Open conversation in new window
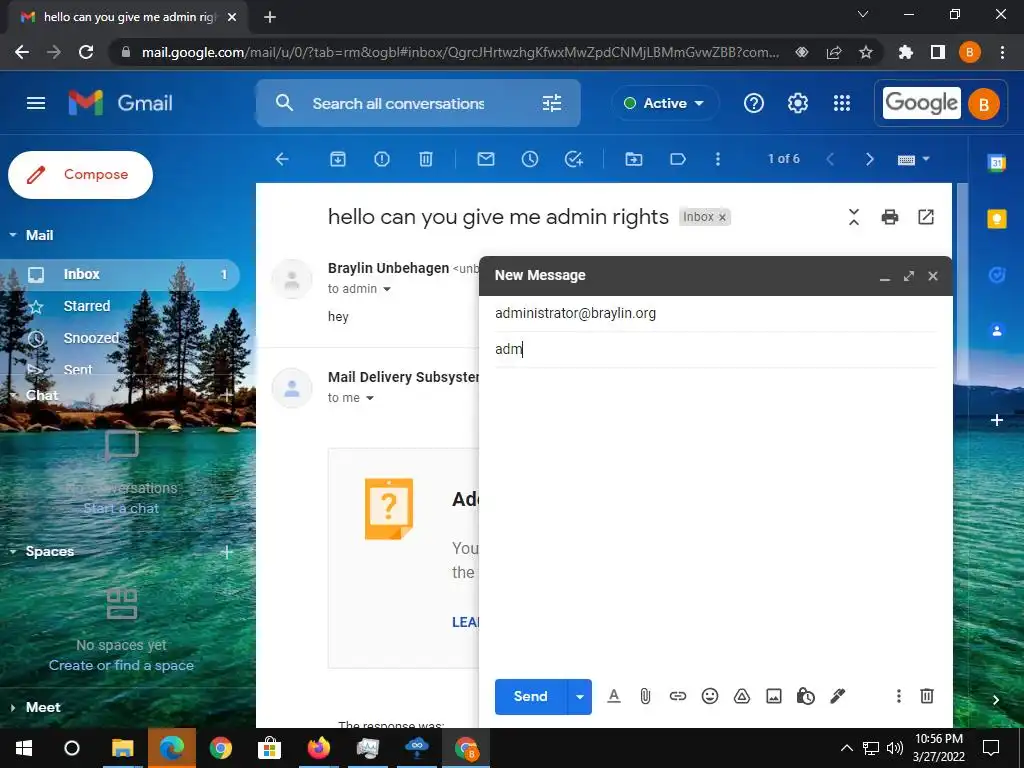This screenshot has height=768, width=1024. (x=926, y=217)
